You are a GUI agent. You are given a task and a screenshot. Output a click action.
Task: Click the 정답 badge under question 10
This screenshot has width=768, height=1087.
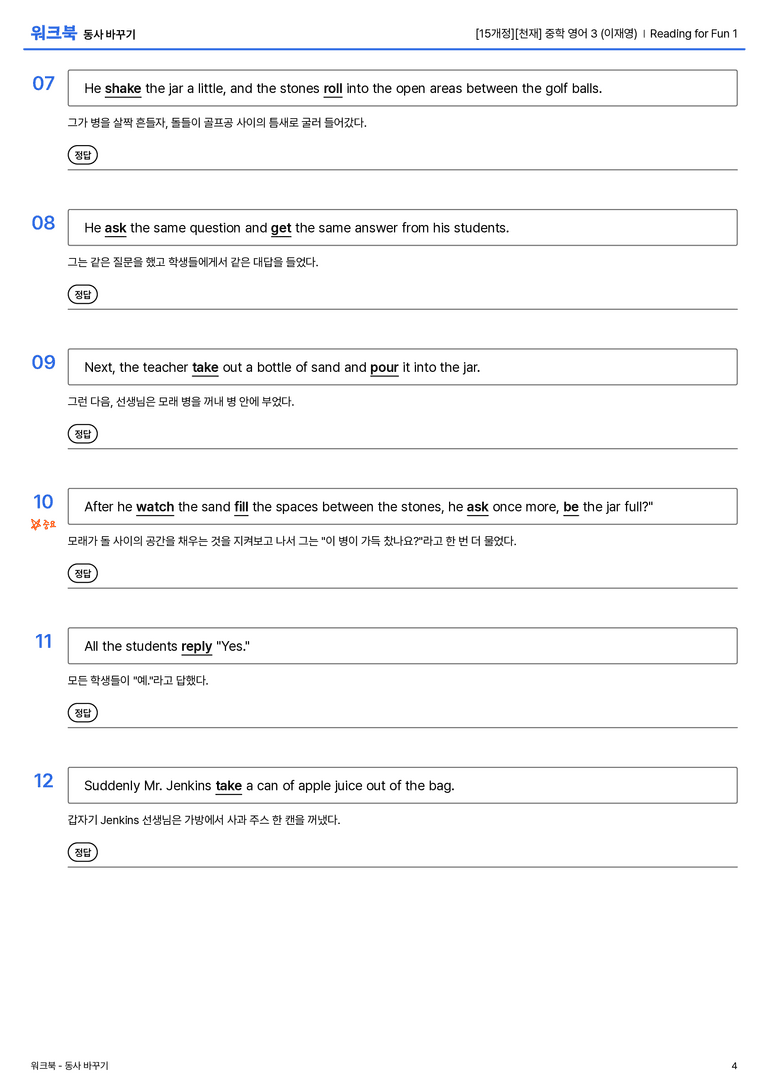click(x=82, y=573)
